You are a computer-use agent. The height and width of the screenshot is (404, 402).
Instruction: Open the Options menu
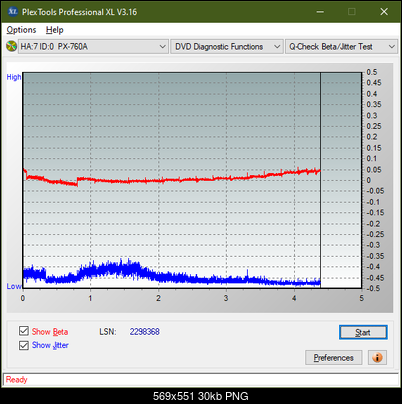coord(21,30)
